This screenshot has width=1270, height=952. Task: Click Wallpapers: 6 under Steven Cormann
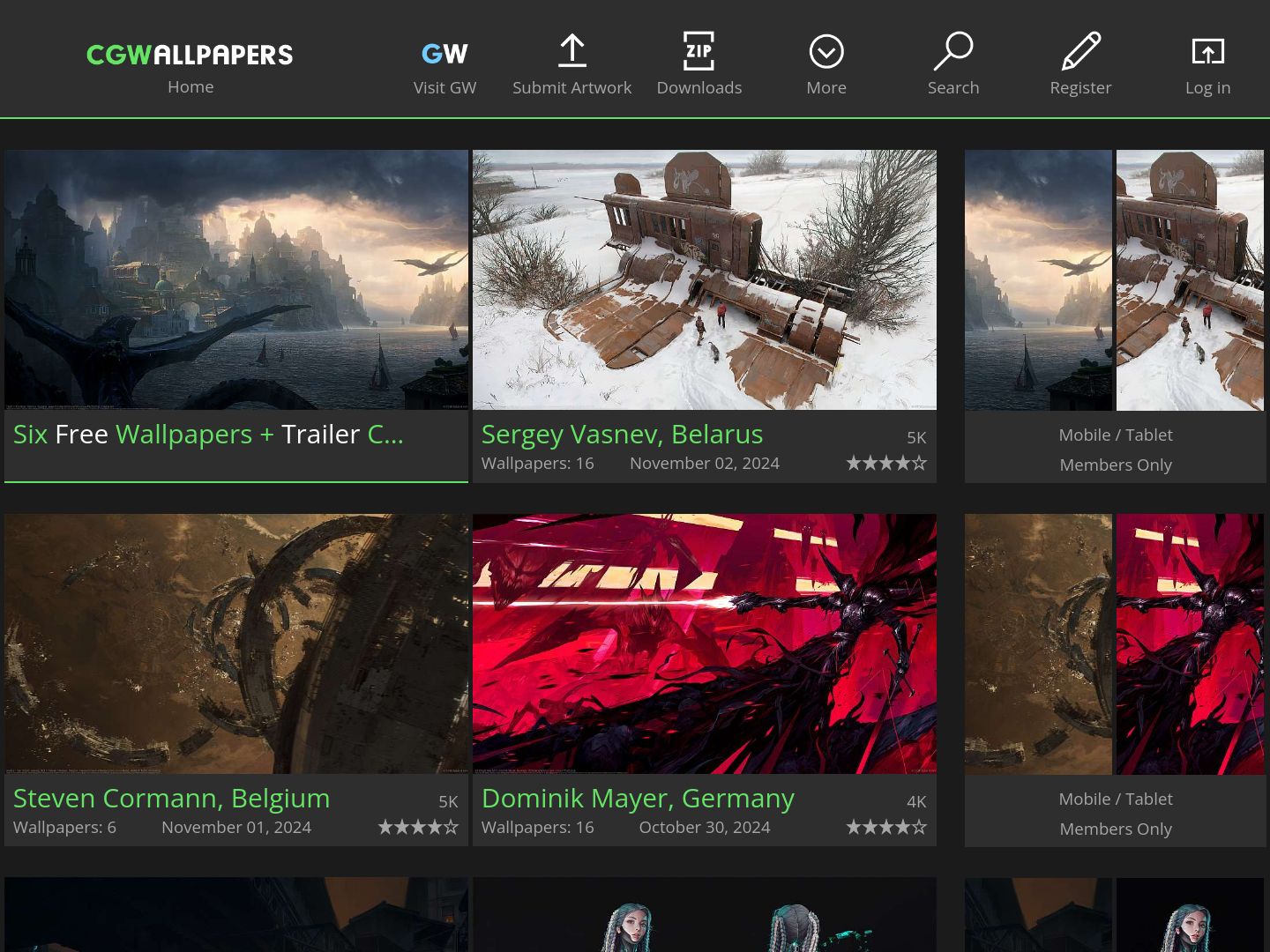64,827
